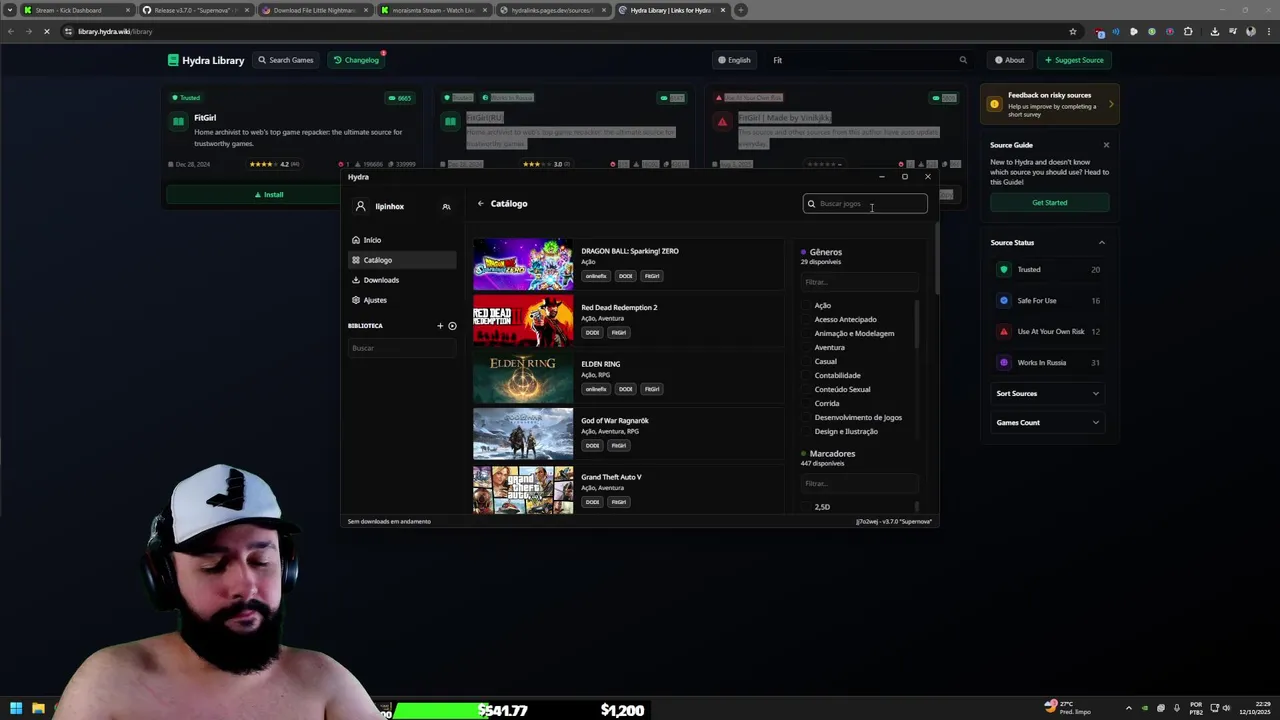The height and width of the screenshot is (720, 1280).
Task: Open File Explorer from the taskbar
Action: (38, 709)
